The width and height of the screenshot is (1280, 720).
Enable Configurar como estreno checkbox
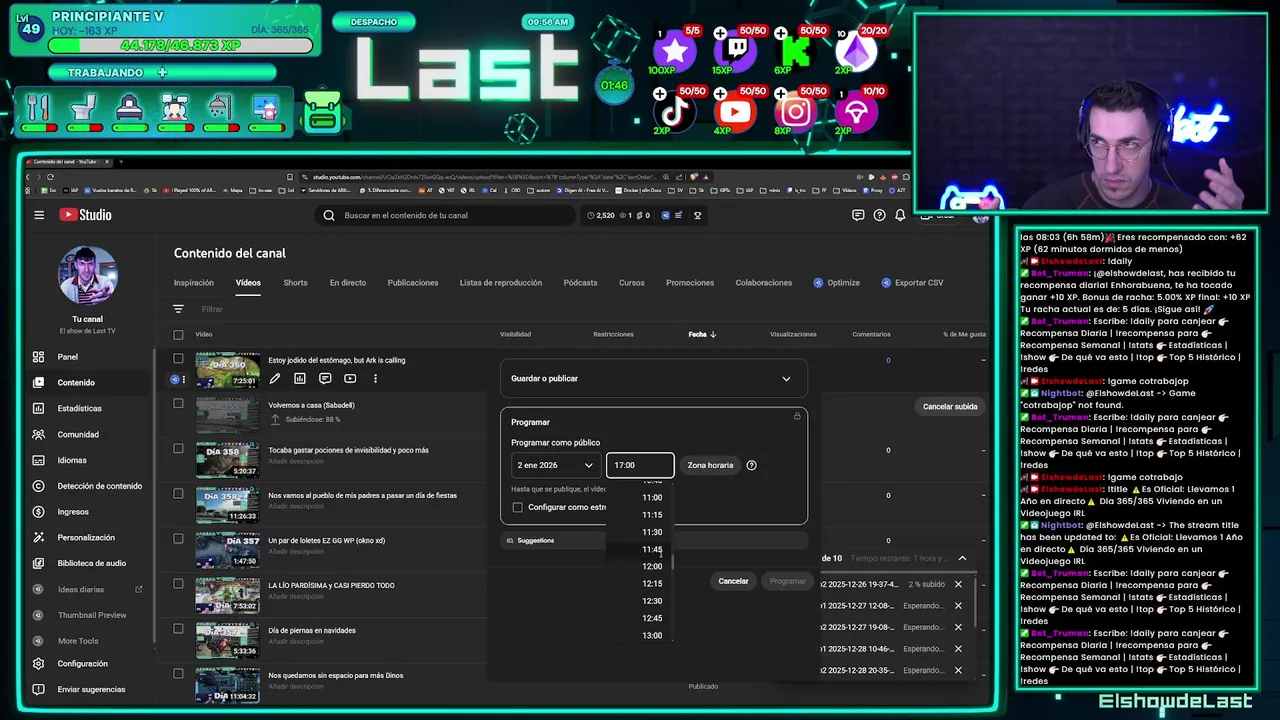click(517, 507)
